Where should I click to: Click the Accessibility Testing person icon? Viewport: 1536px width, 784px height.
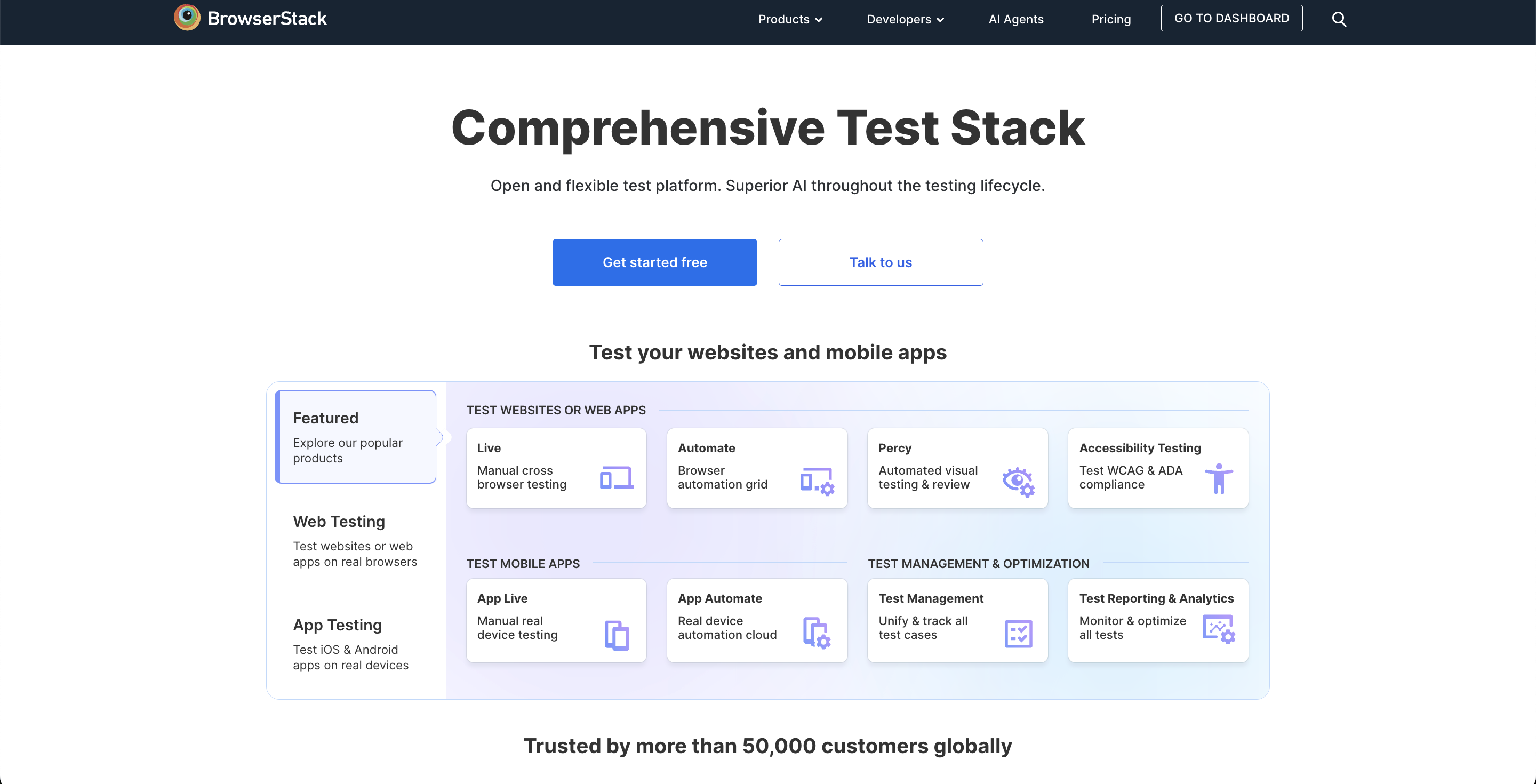1218,478
